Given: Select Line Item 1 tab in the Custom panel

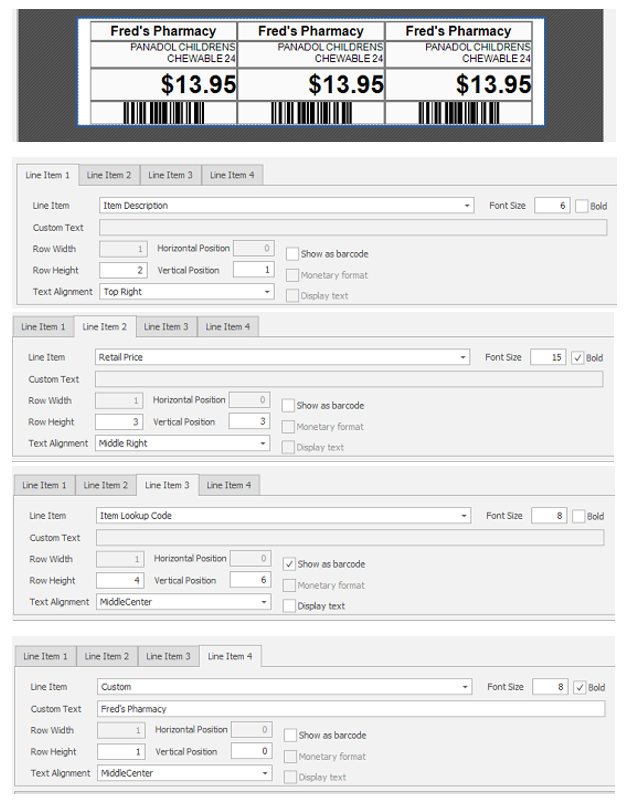Looking at the screenshot, I should (x=45, y=657).
